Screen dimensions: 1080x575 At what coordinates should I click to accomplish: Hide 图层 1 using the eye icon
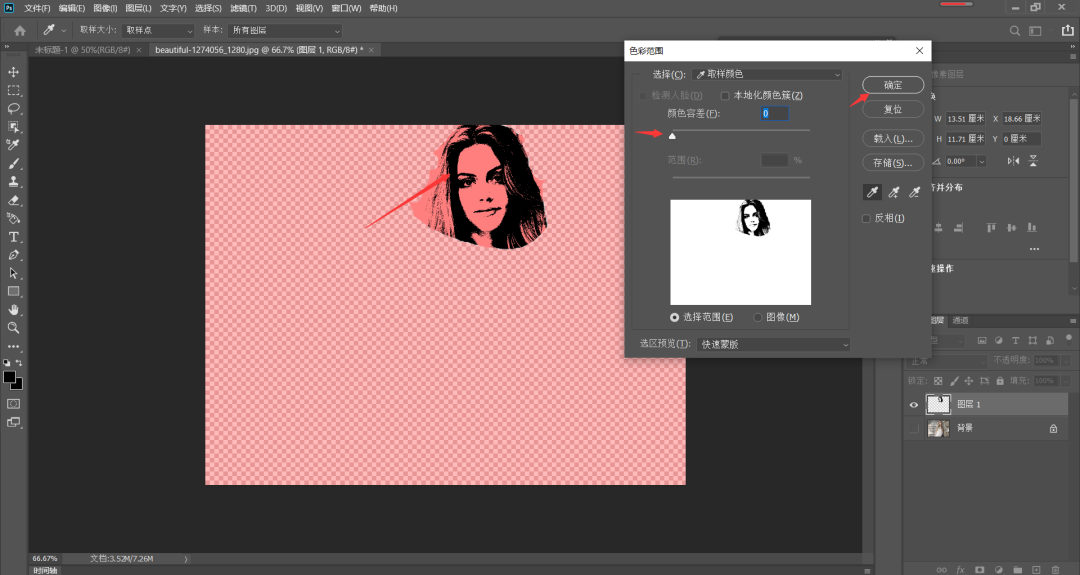point(912,404)
